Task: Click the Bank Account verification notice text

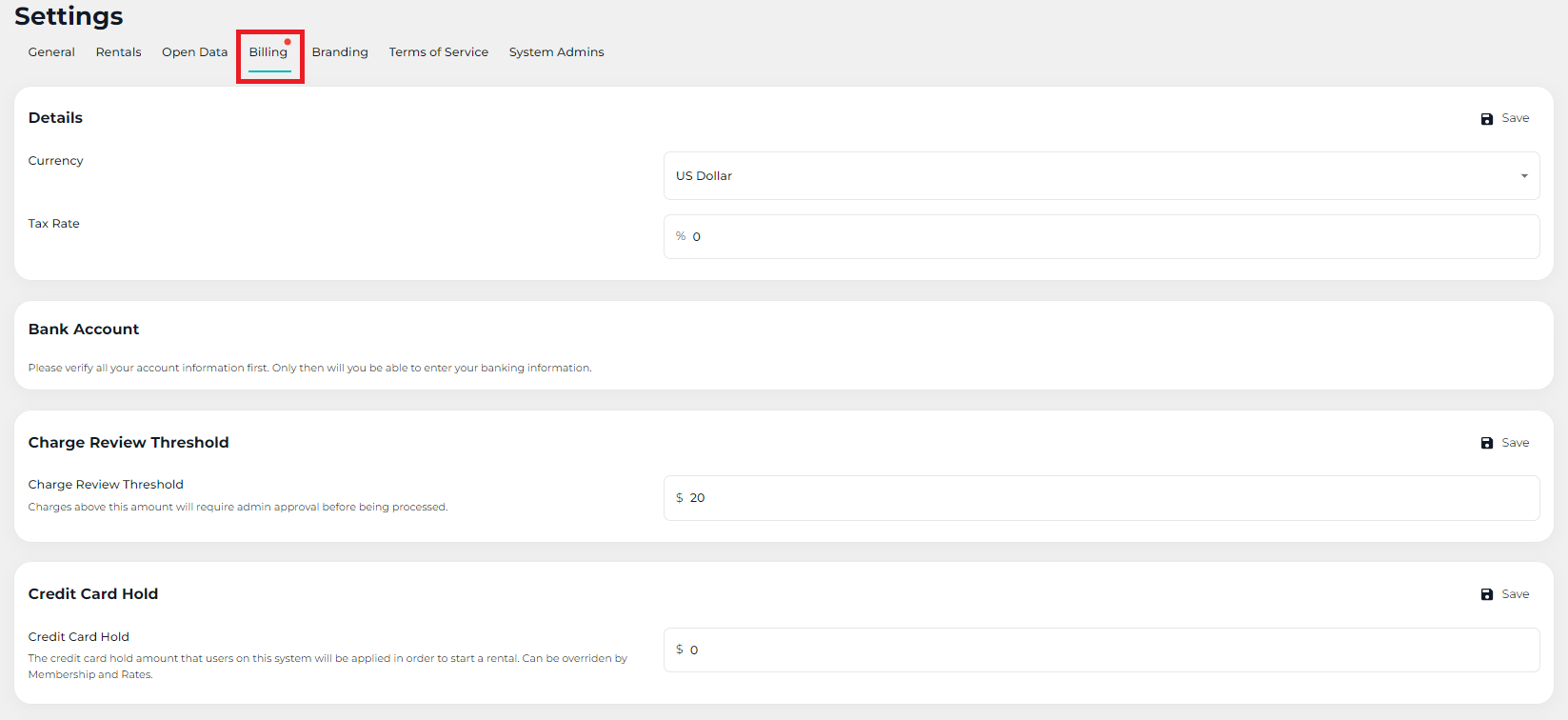Action: 309,368
